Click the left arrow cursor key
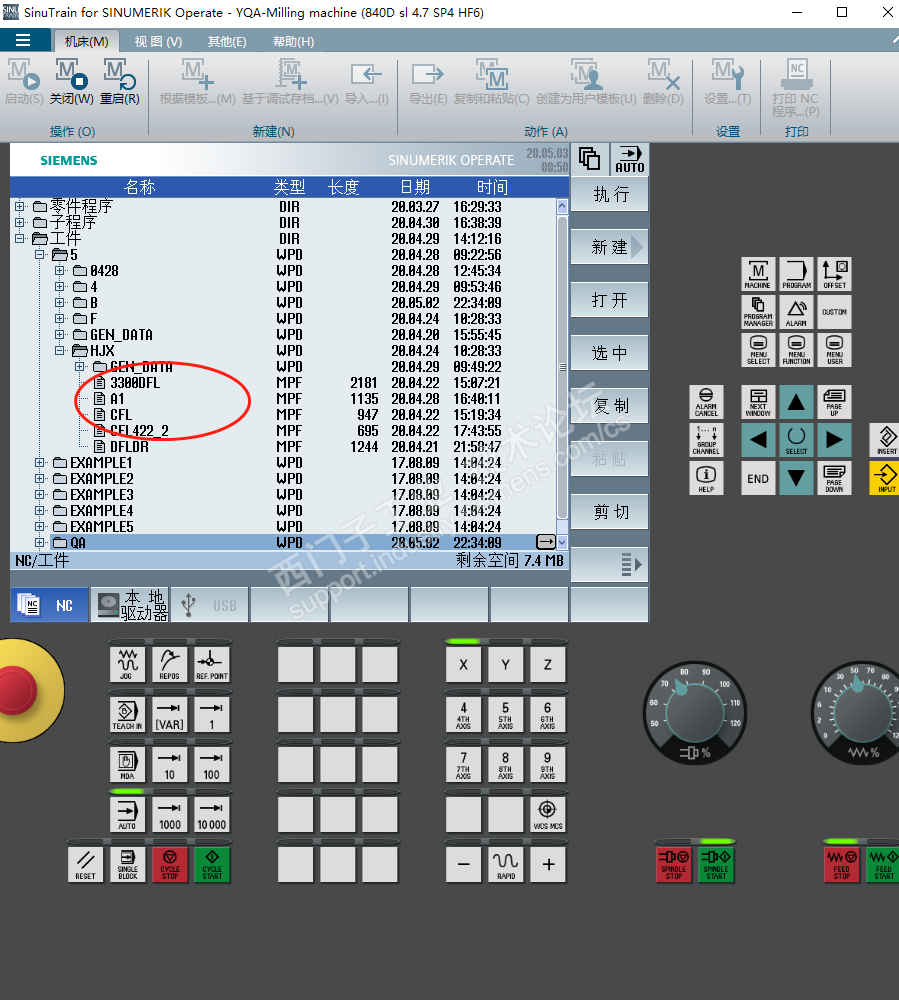The image size is (899, 1001). click(758, 440)
